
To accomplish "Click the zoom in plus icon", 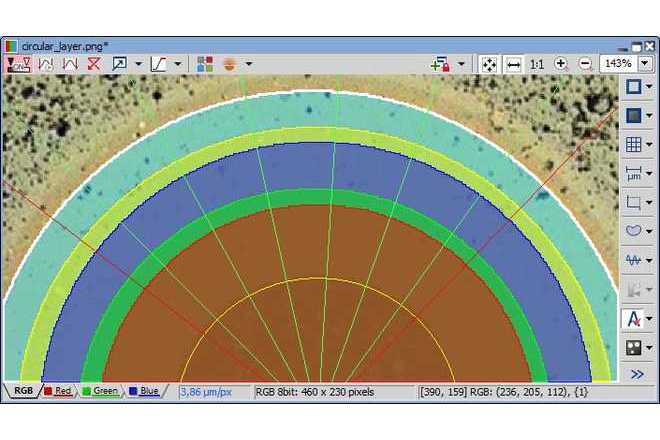I will [x=561, y=63].
